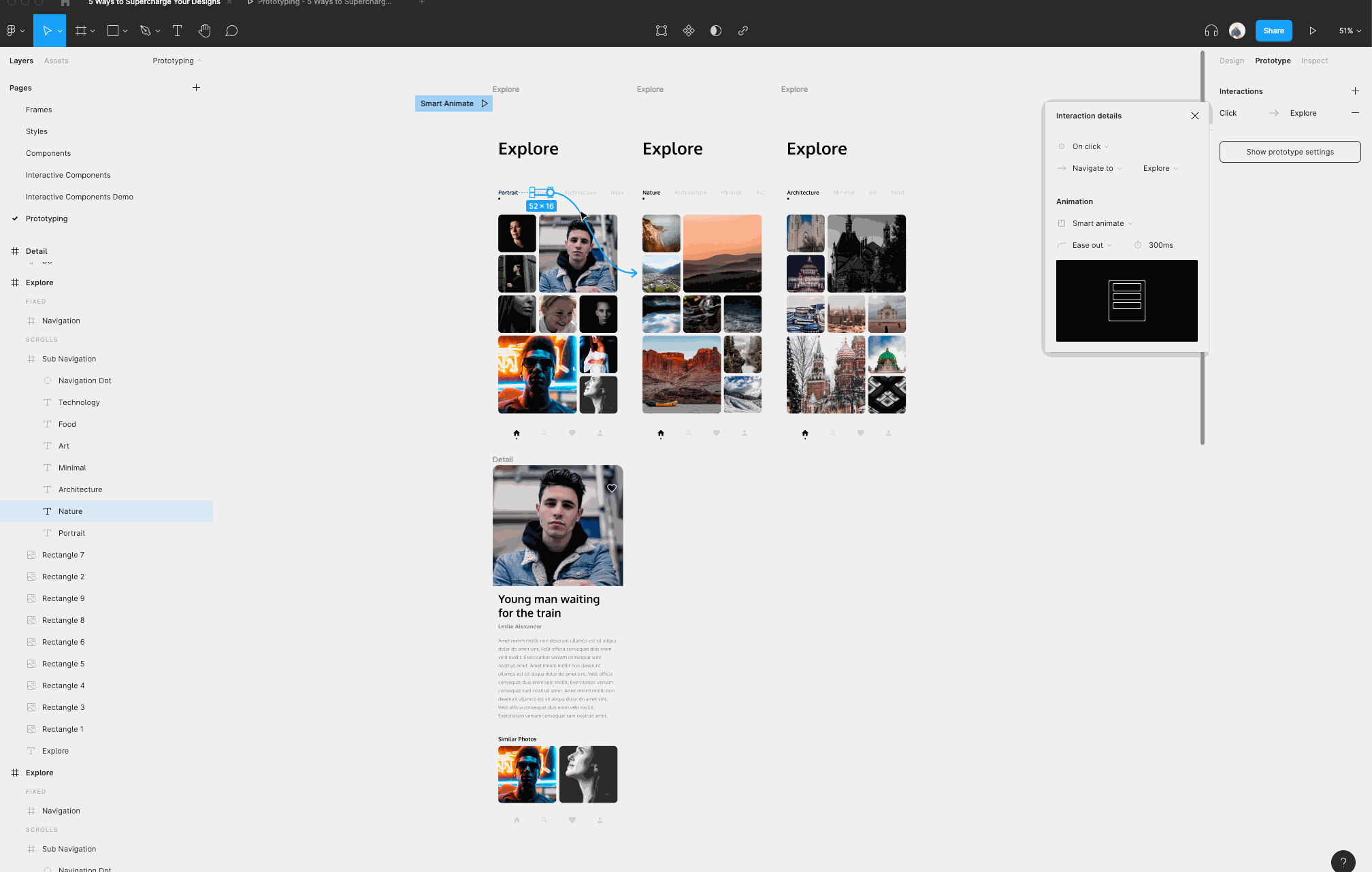Click the red canyon photo in Nature frame

[x=681, y=374]
